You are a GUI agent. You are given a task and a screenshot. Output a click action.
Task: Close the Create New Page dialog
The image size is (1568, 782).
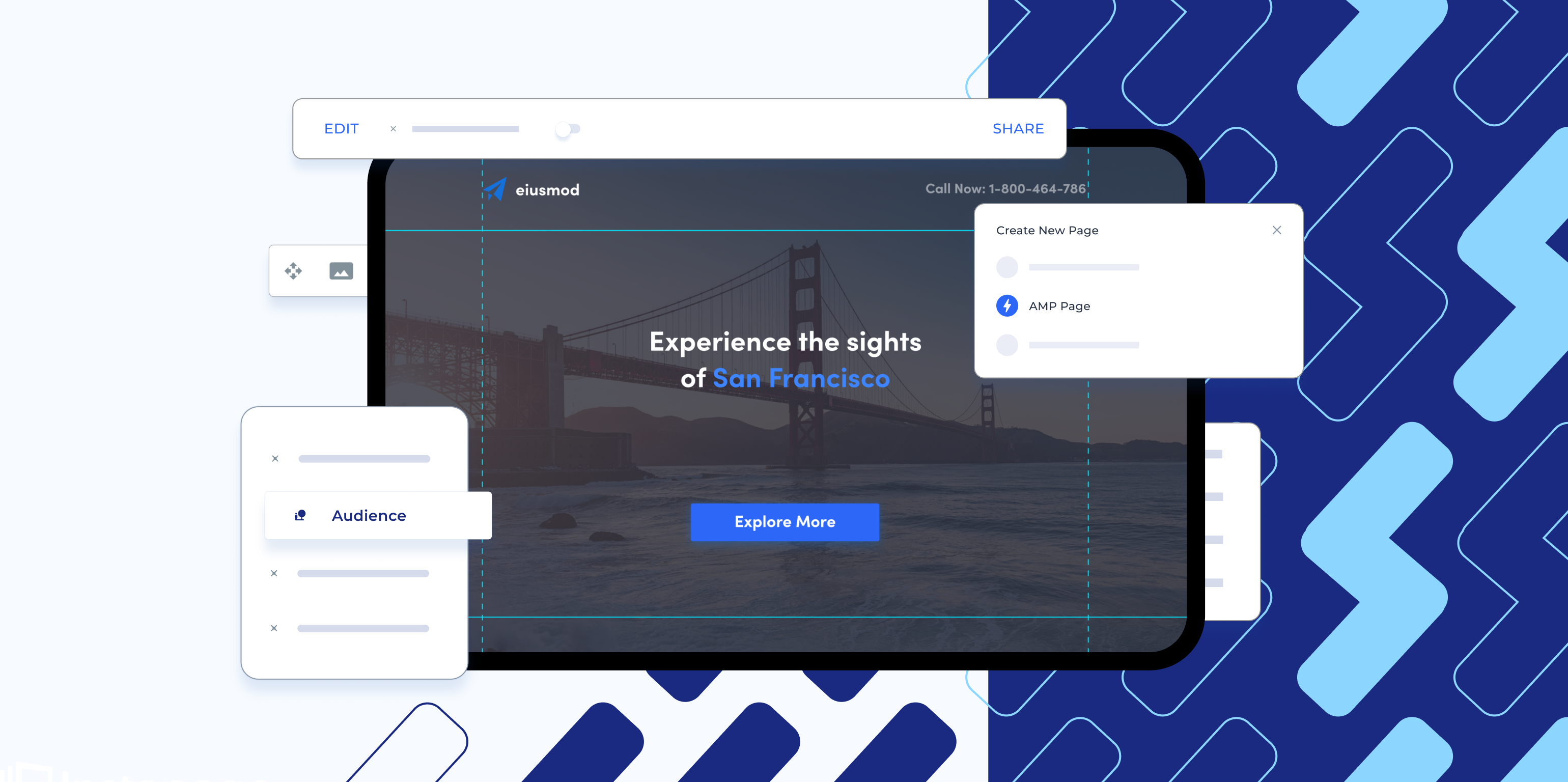(1277, 230)
